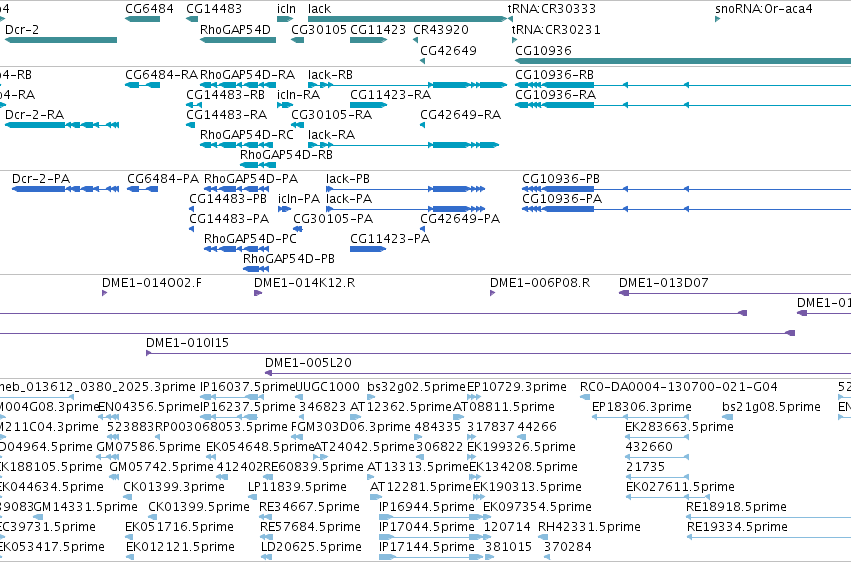
Task: Open the lack-PB protein label
Action: coord(348,179)
